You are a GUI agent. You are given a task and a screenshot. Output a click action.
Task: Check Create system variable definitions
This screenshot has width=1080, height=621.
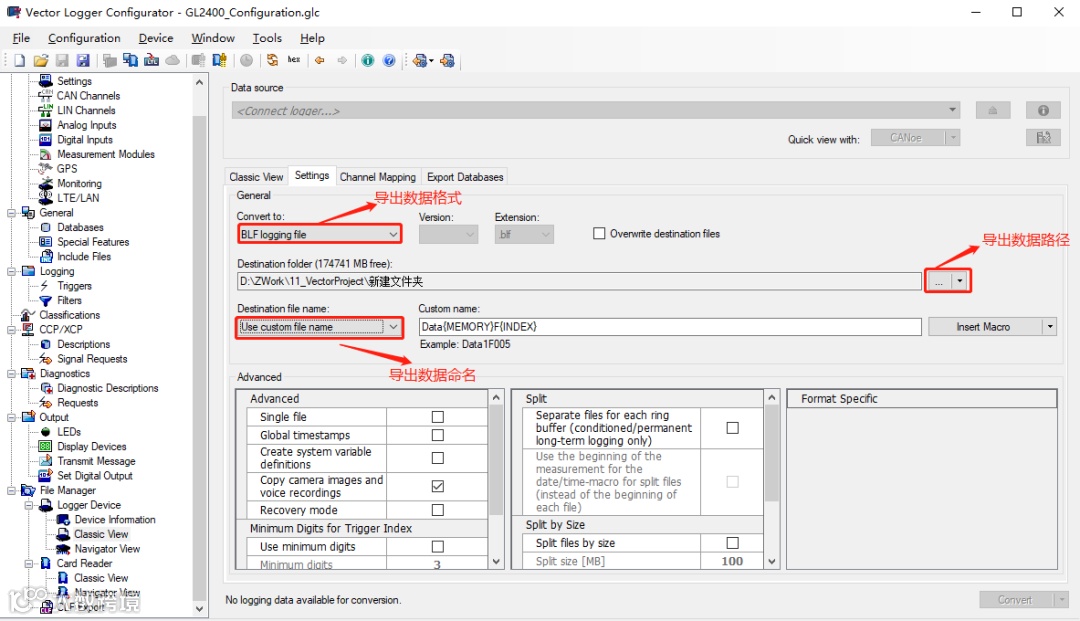(437, 458)
